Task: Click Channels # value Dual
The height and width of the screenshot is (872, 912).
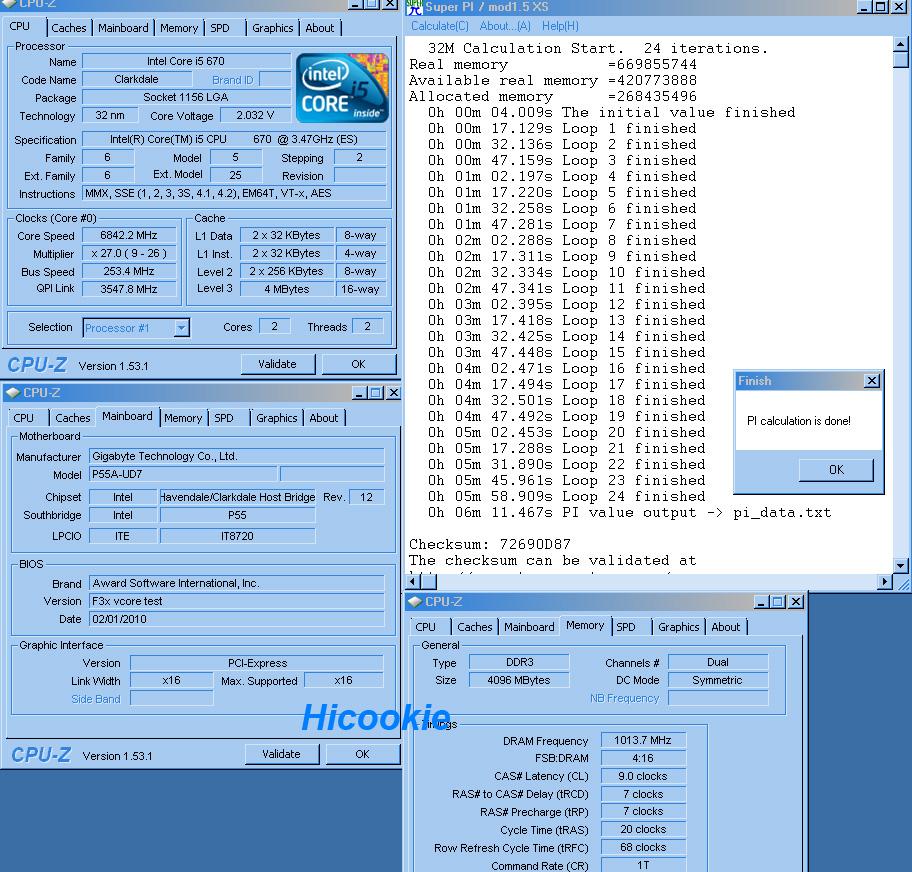Action: 718,662
